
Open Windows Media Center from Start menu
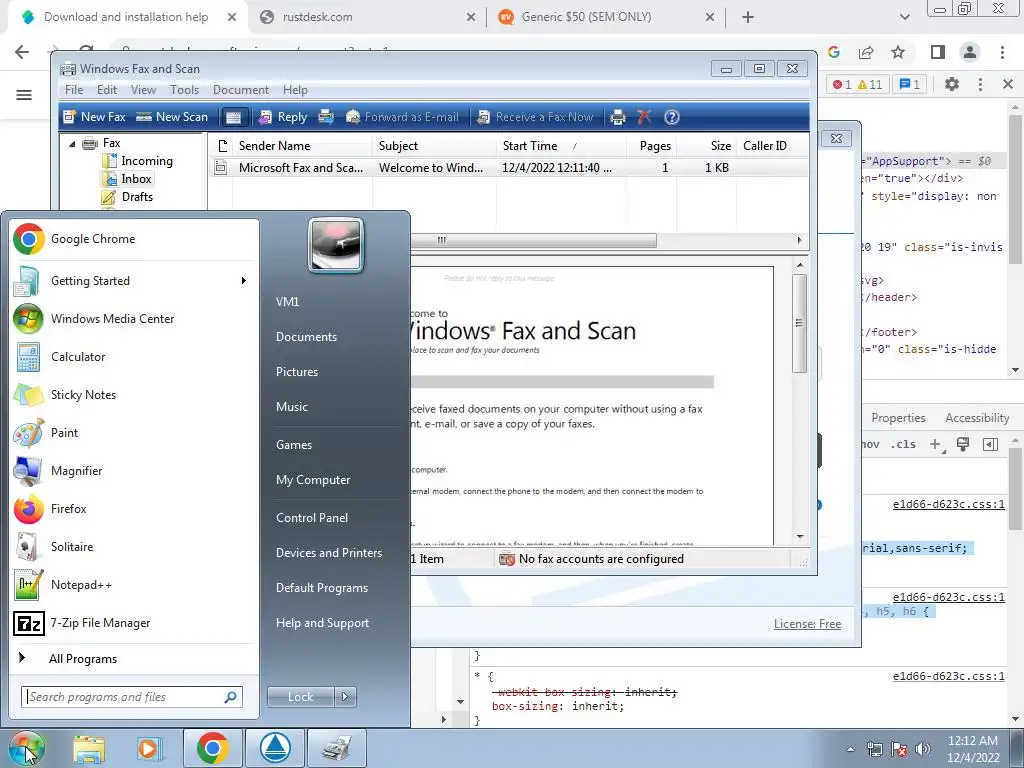point(135,319)
